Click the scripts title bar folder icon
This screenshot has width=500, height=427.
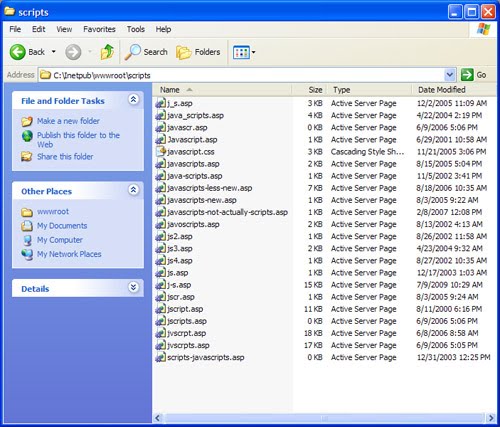9,12
